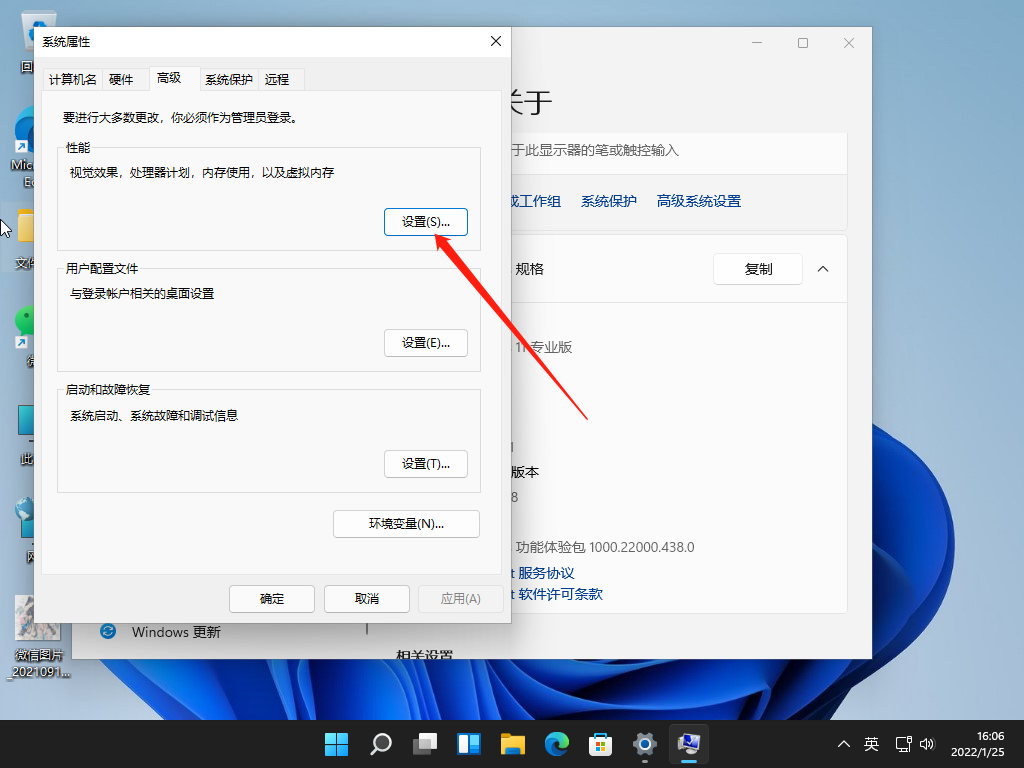
Task: Launch Microsoft Edge from the taskbar
Action: click(557, 744)
